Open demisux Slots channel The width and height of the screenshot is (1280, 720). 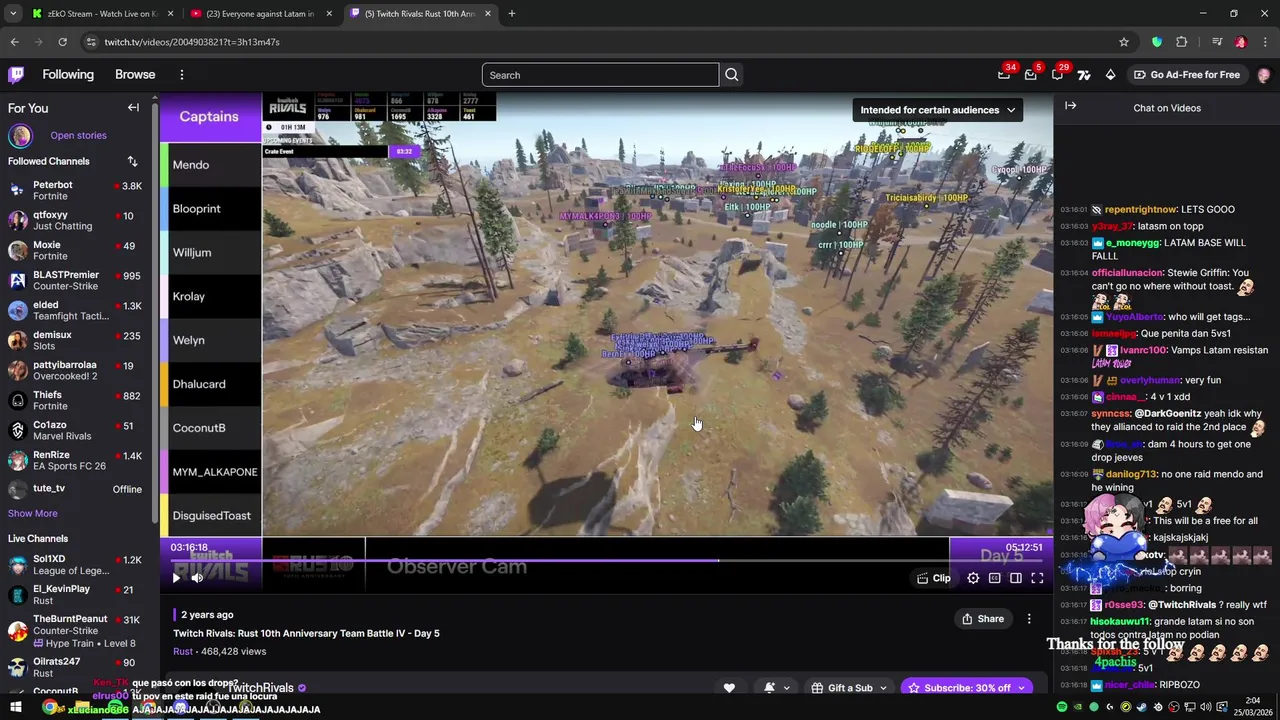pyautogui.click(x=79, y=341)
